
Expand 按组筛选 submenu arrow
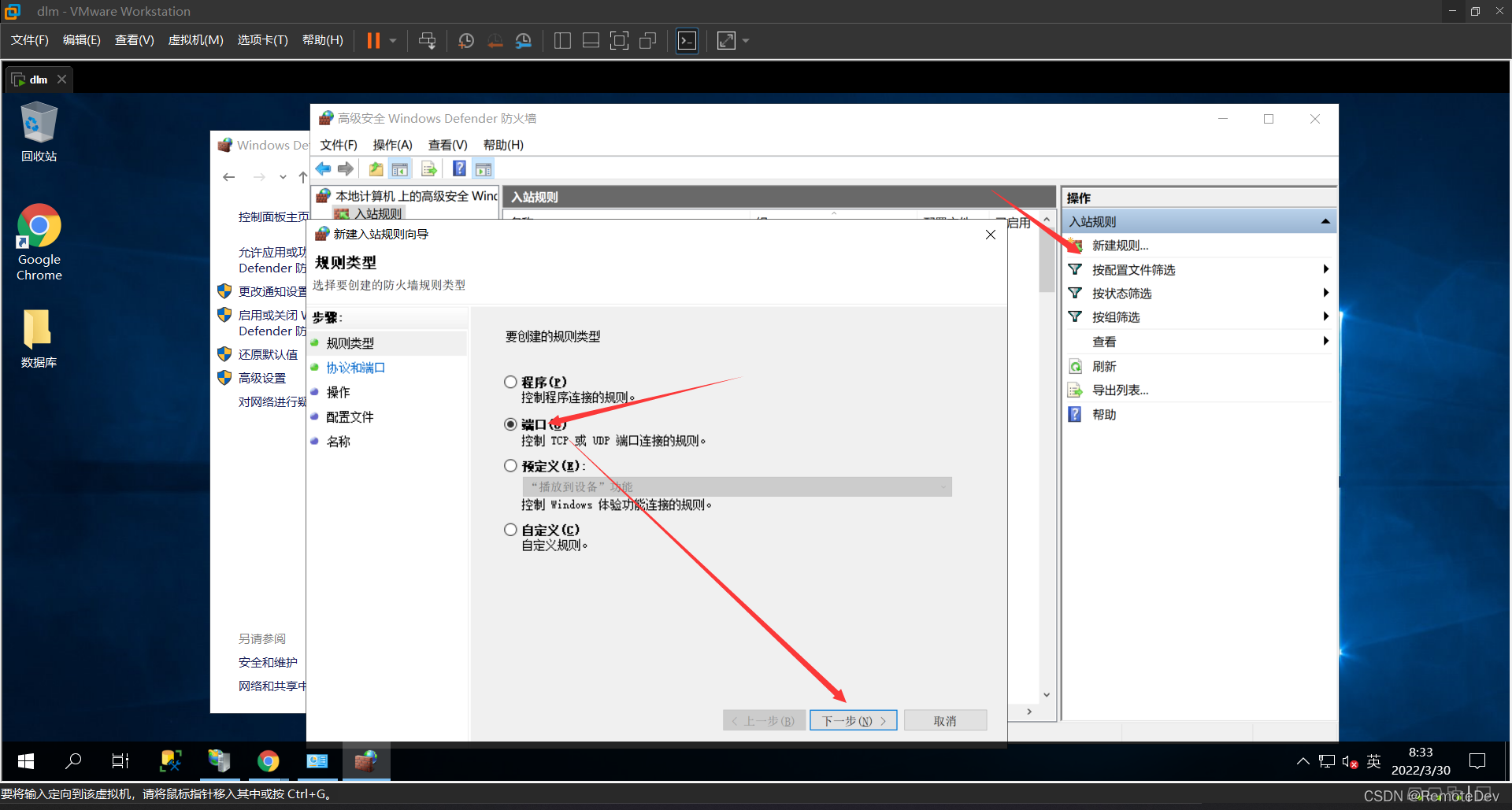[1326, 316]
